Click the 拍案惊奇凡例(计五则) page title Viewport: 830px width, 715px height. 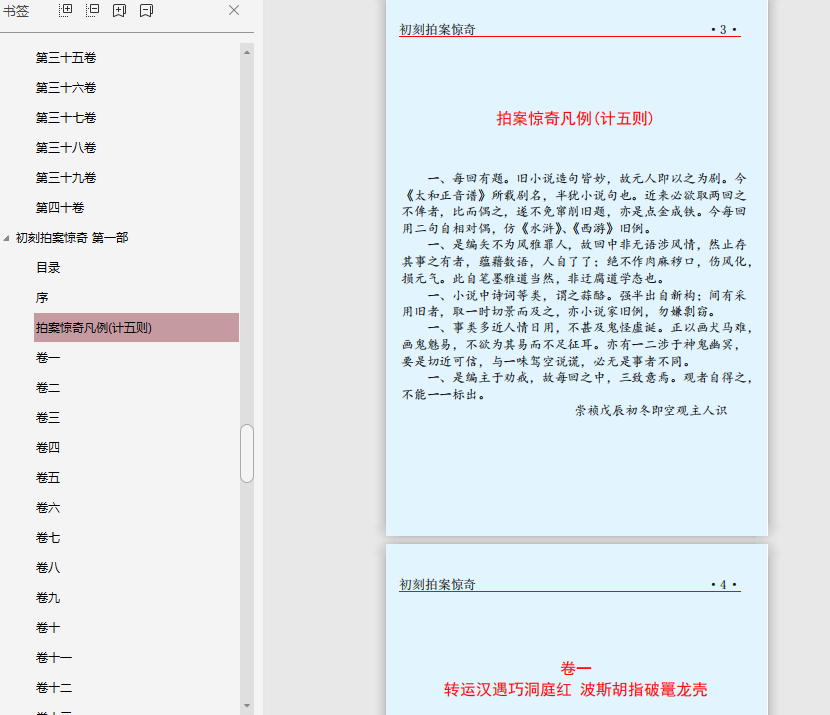tap(574, 118)
